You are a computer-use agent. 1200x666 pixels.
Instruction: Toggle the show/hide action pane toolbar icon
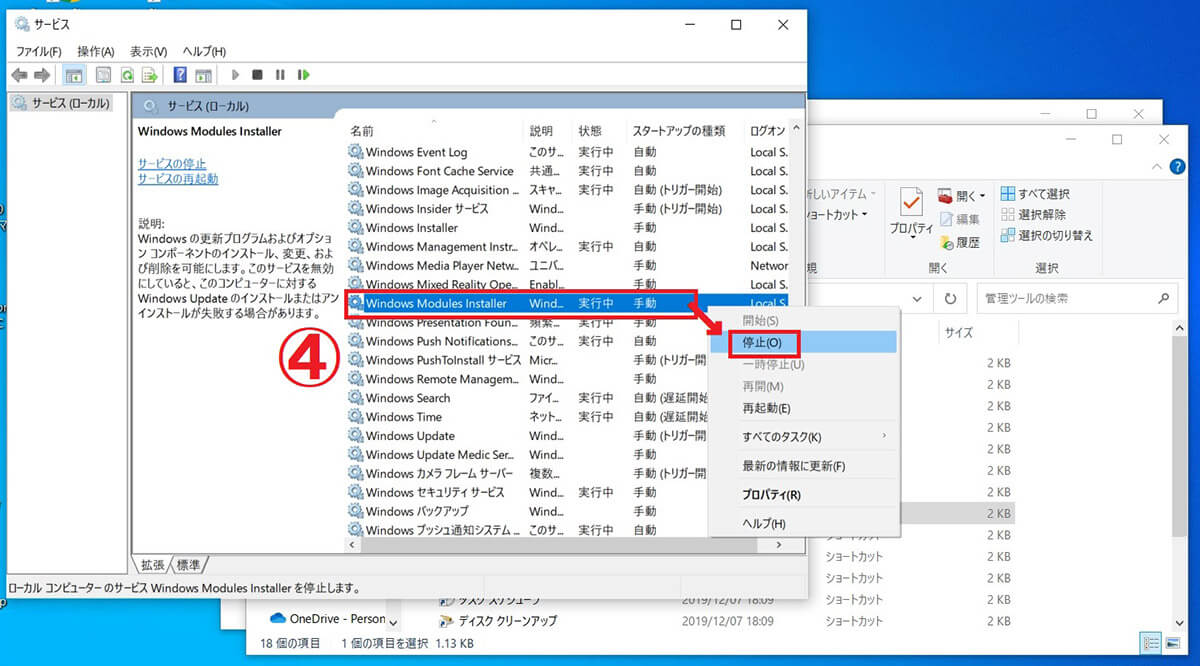(203, 75)
